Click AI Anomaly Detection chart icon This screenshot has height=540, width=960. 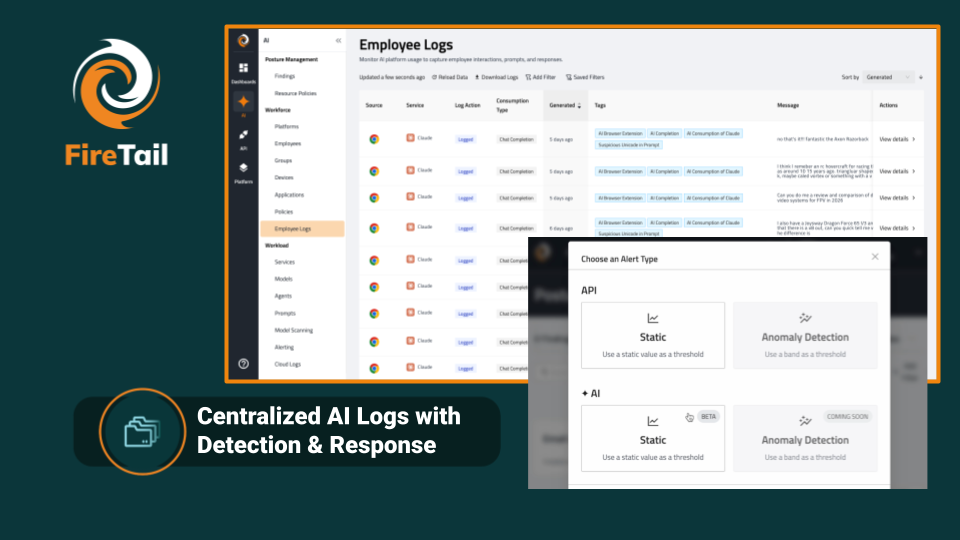click(x=805, y=421)
